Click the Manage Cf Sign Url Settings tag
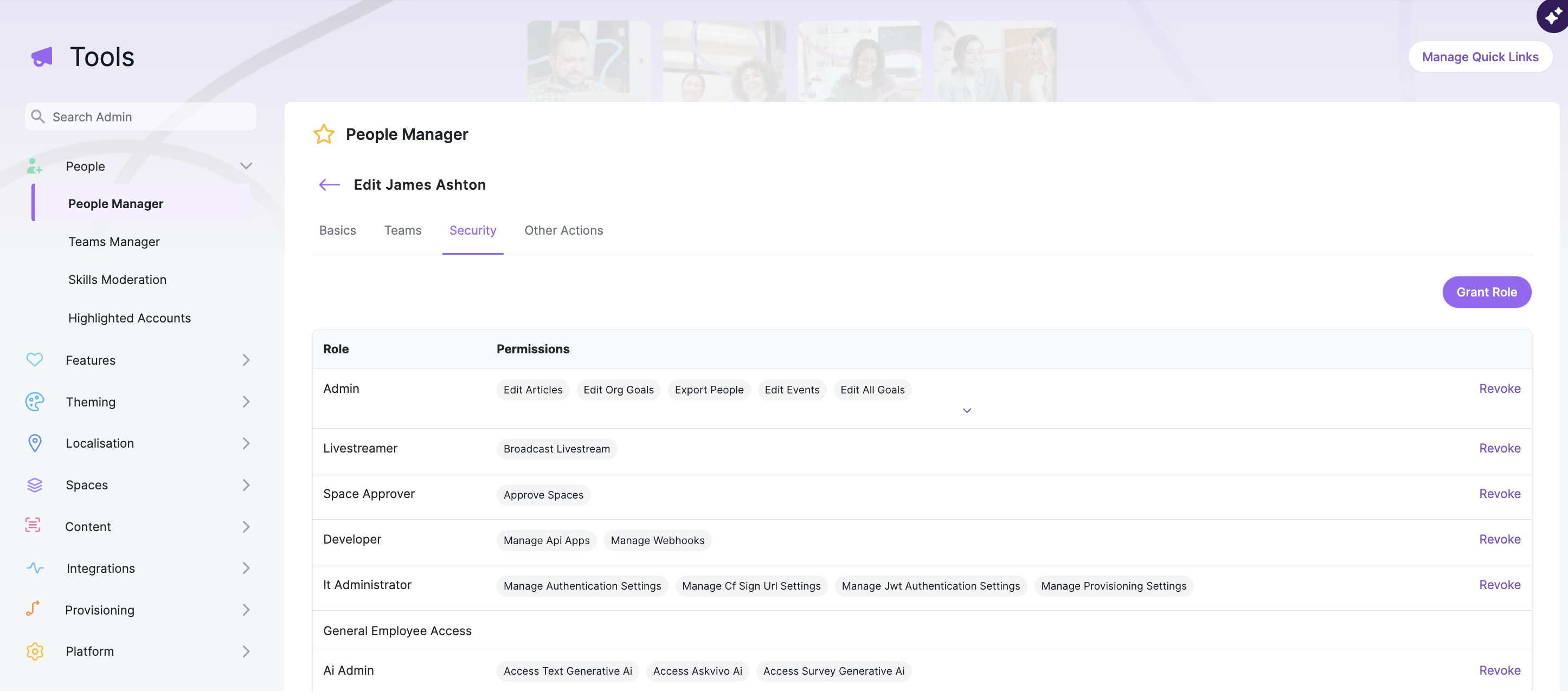The height and width of the screenshot is (698, 1568). (x=751, y=586)
